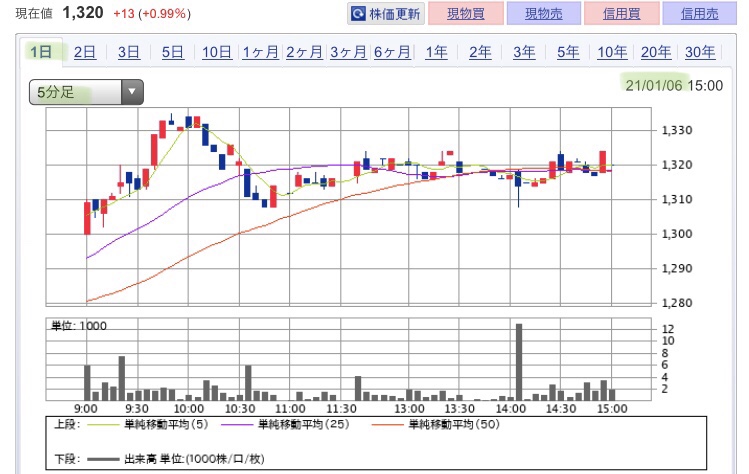Click the 単位: 1000 volume unit label
Image resolution: width=749 pixels, height=474 pixels.
click(x=79, y=326)
